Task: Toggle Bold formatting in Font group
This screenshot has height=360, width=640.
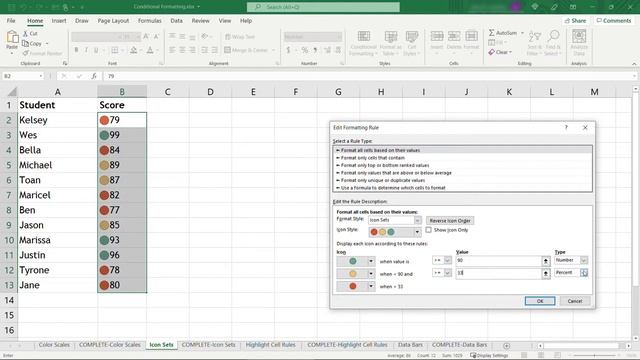Action: [x=76, y=50]
